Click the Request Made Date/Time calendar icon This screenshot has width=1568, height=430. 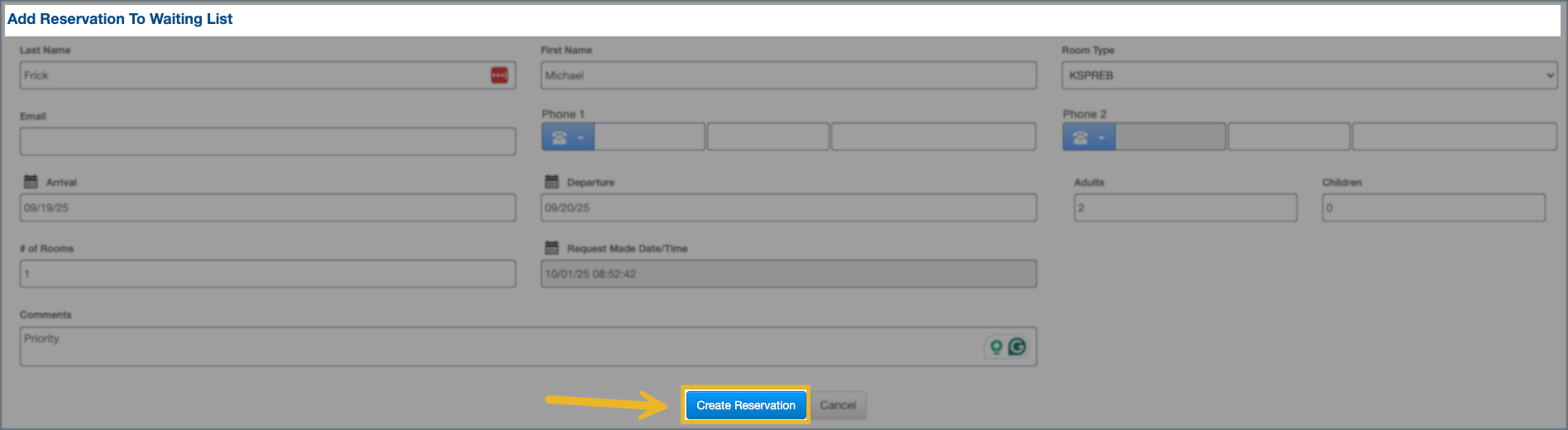click(552, 247)
